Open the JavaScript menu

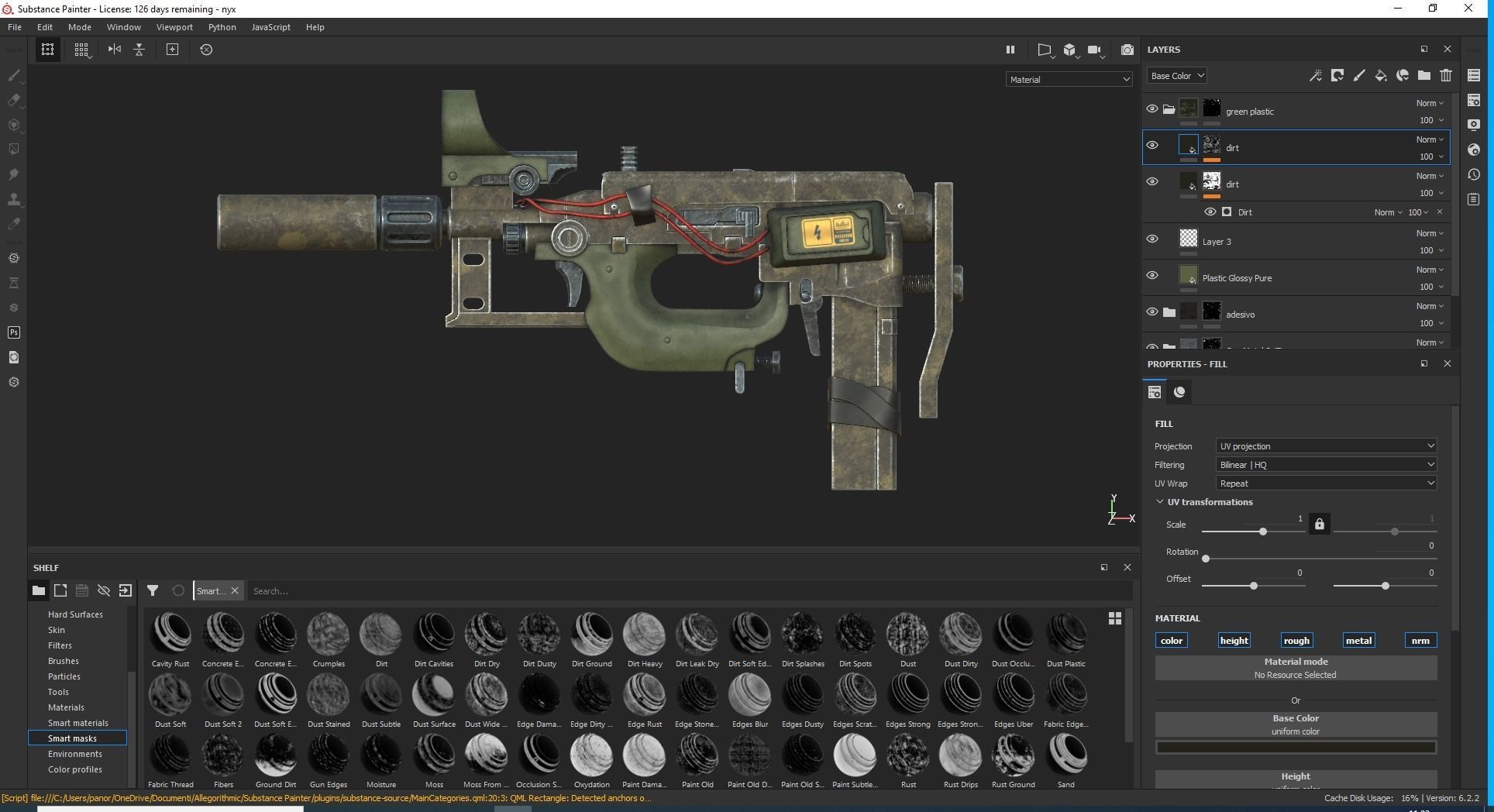coord(271,27)
